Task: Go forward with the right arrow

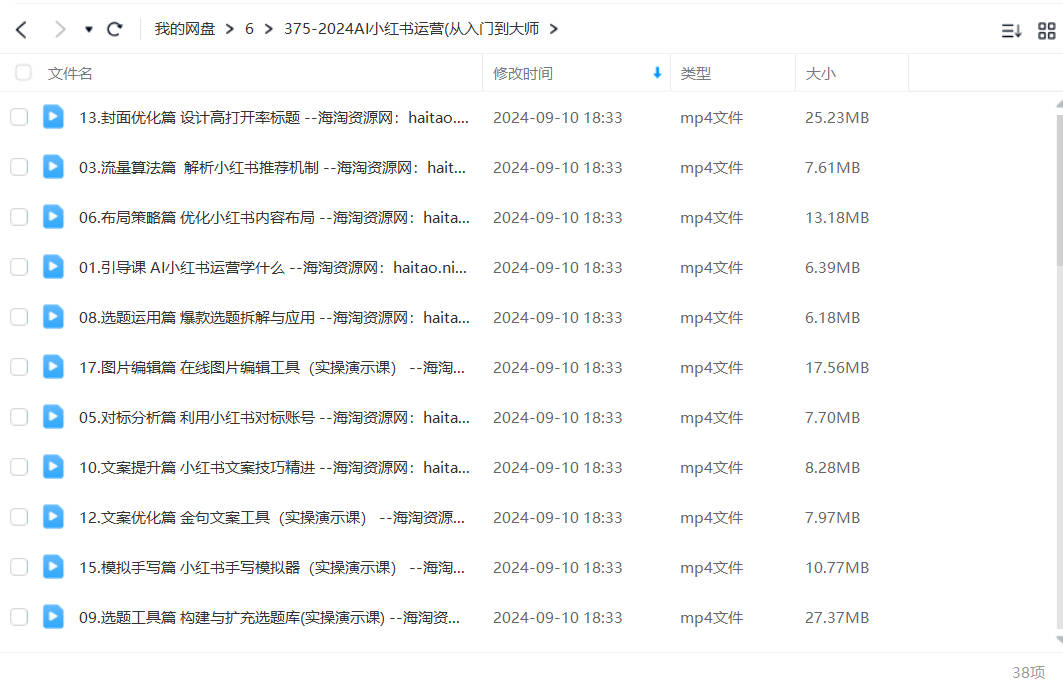Action: 60,29
